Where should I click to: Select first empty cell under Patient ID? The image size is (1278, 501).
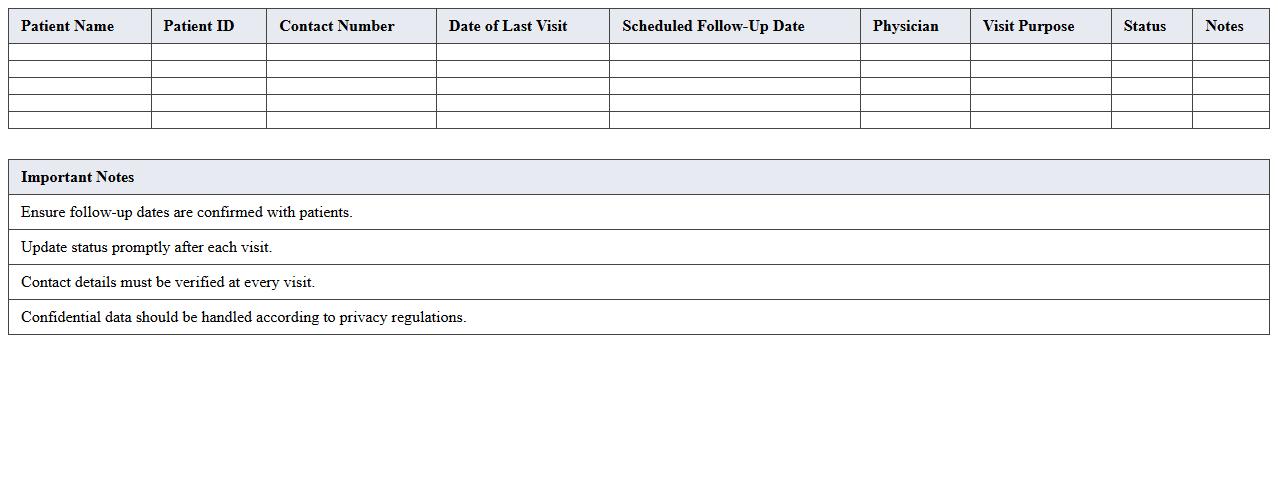tap(209, 52)
